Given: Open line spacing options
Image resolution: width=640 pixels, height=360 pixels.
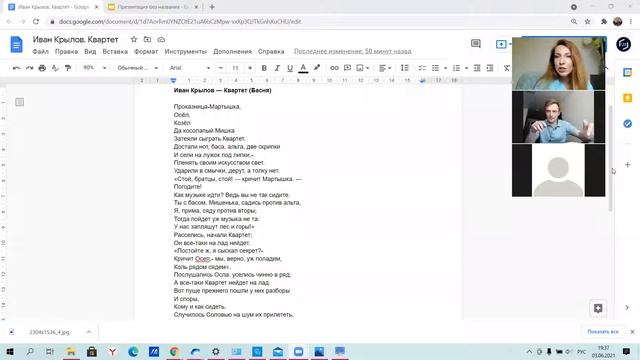Looking at the screenshot, I should click(404, 68).
